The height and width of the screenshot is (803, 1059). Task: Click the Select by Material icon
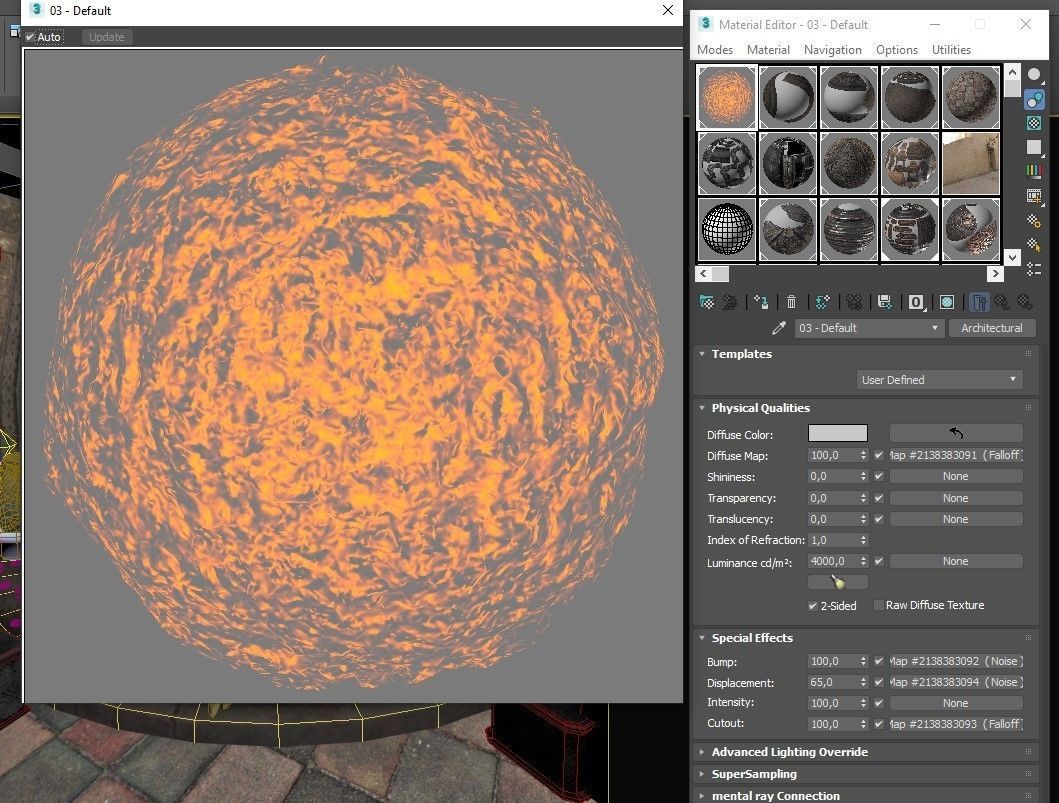coord(1034,244)
